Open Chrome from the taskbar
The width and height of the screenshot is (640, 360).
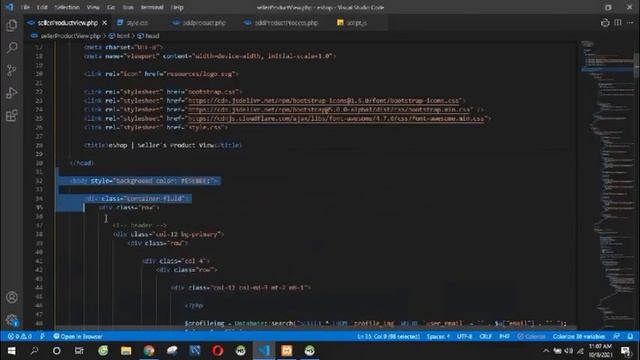pyautogui.click(x=149, y=351)
